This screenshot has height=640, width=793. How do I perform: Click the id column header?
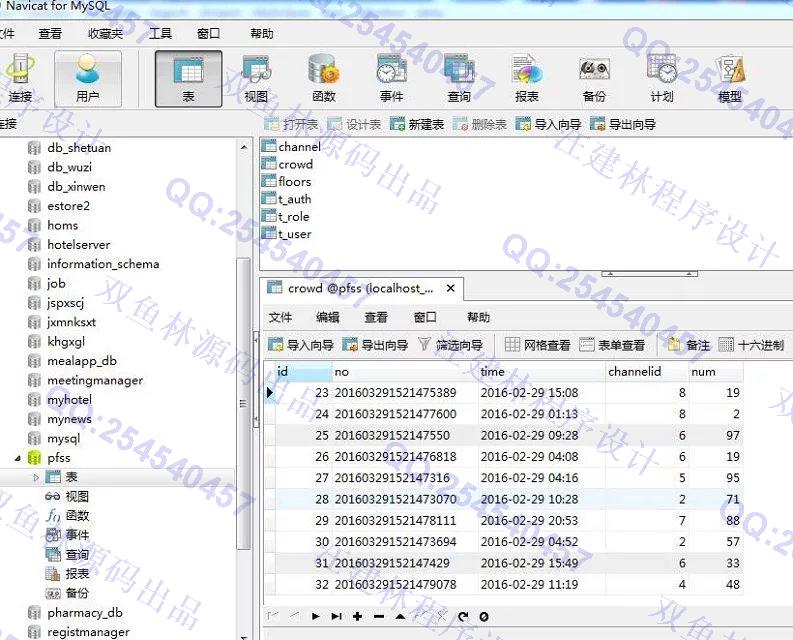[x=303, y=371]
